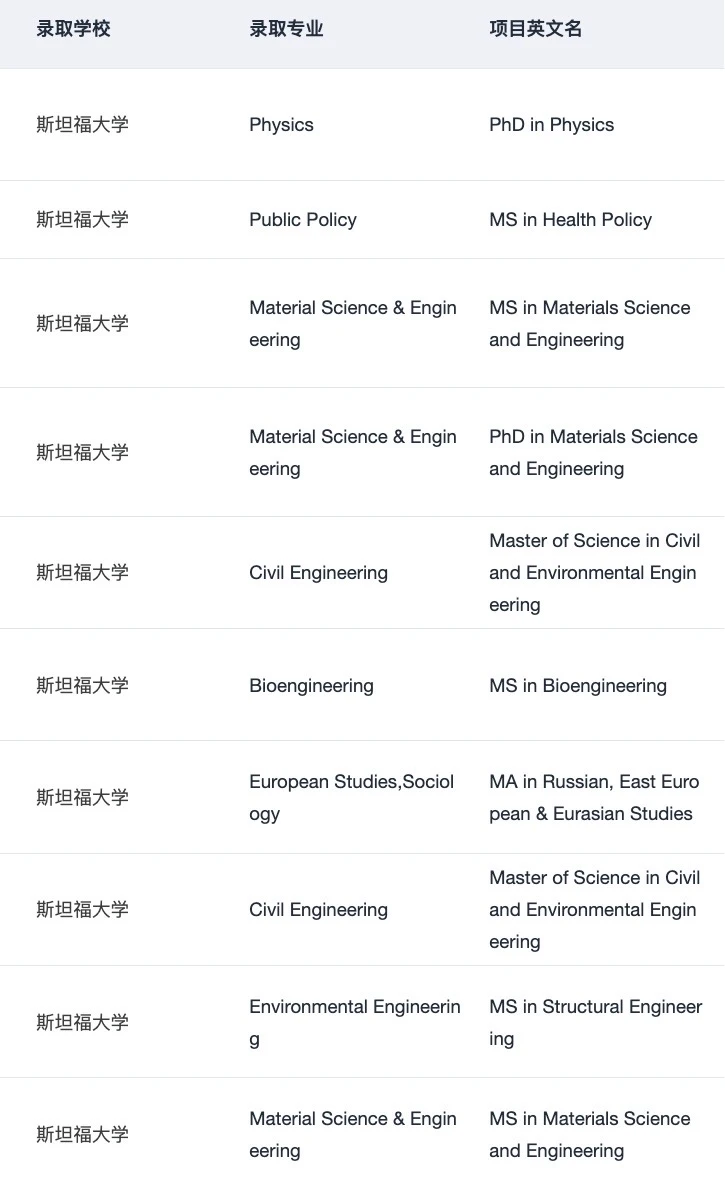Click the 录取专业 column header

click(286, 29)
